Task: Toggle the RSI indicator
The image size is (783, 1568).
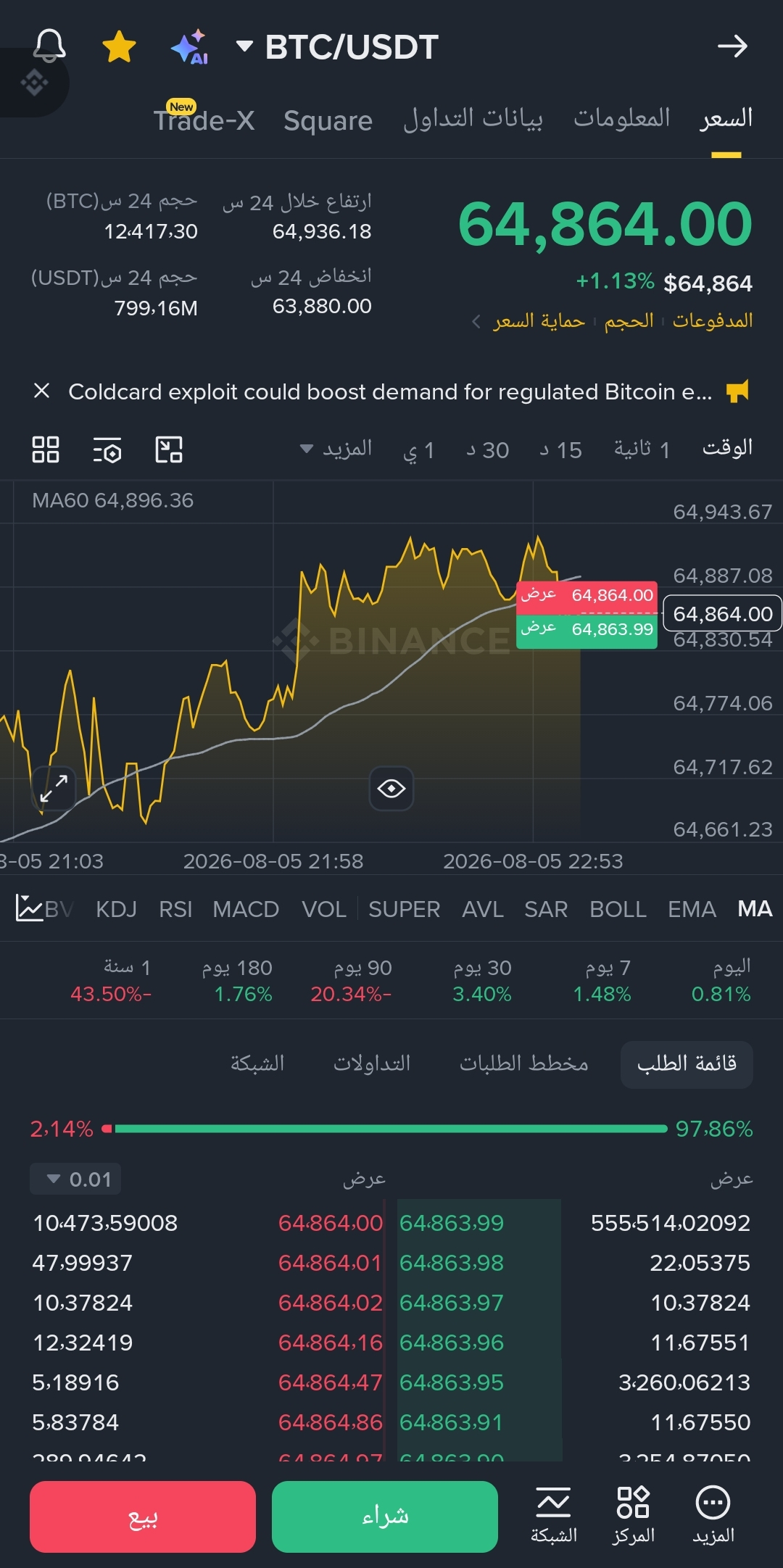Action: coord(175,909)
